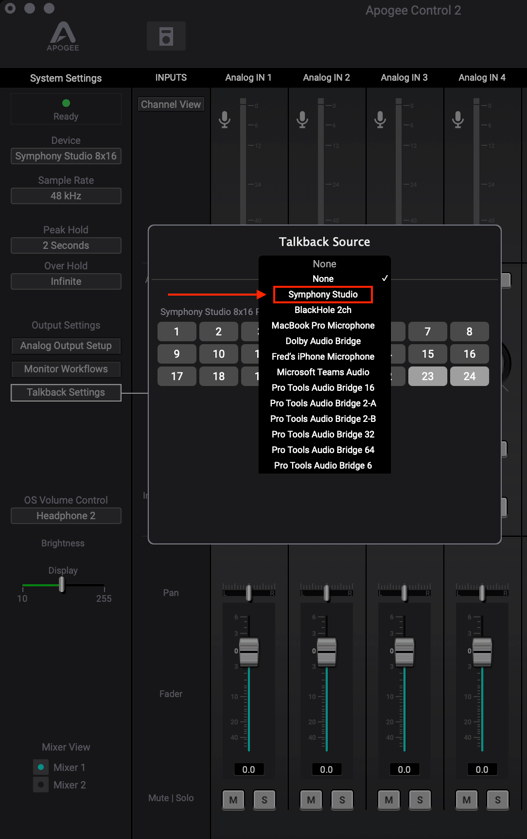Click the Analog IN 3 level value 0.0
Viewport: 527px width, 839px height.
tap(404, 769)
